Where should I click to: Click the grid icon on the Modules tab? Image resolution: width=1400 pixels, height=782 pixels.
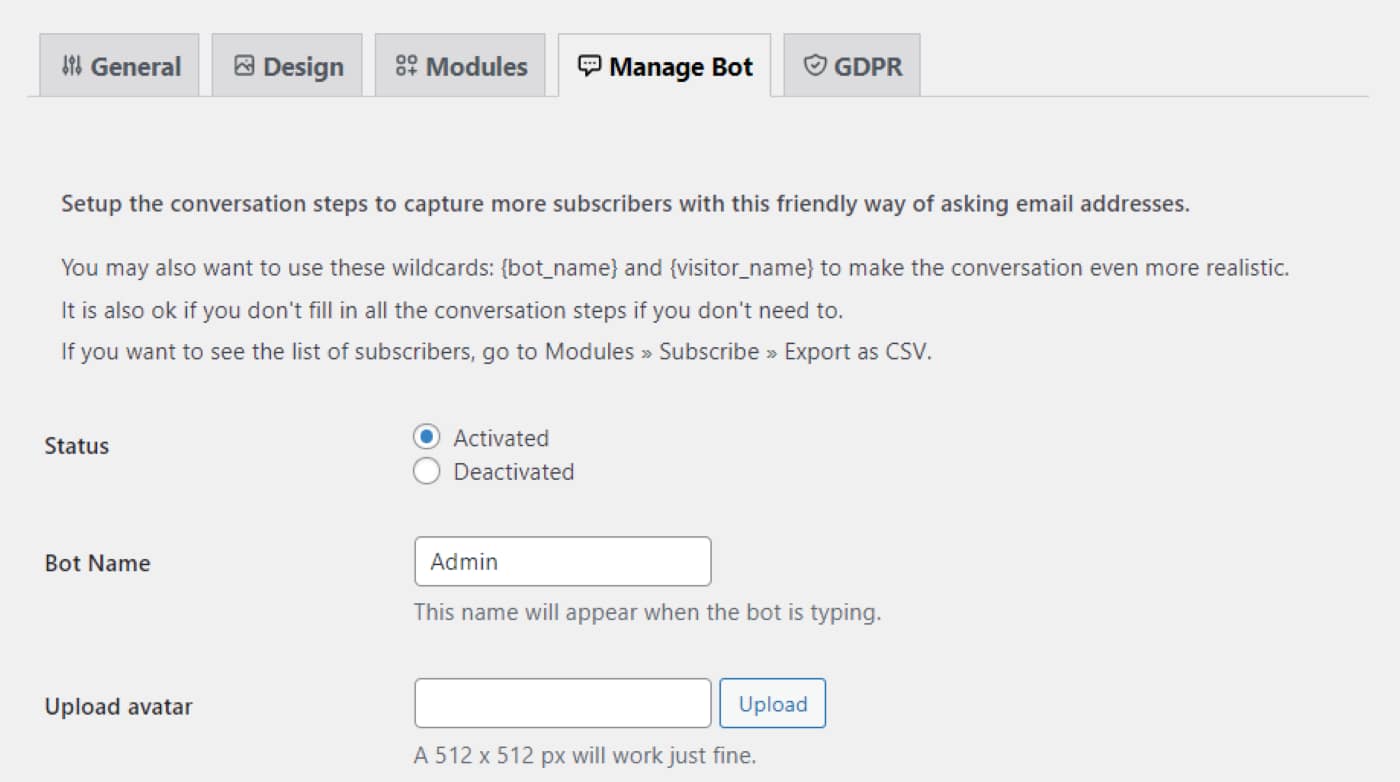(406, 65)
